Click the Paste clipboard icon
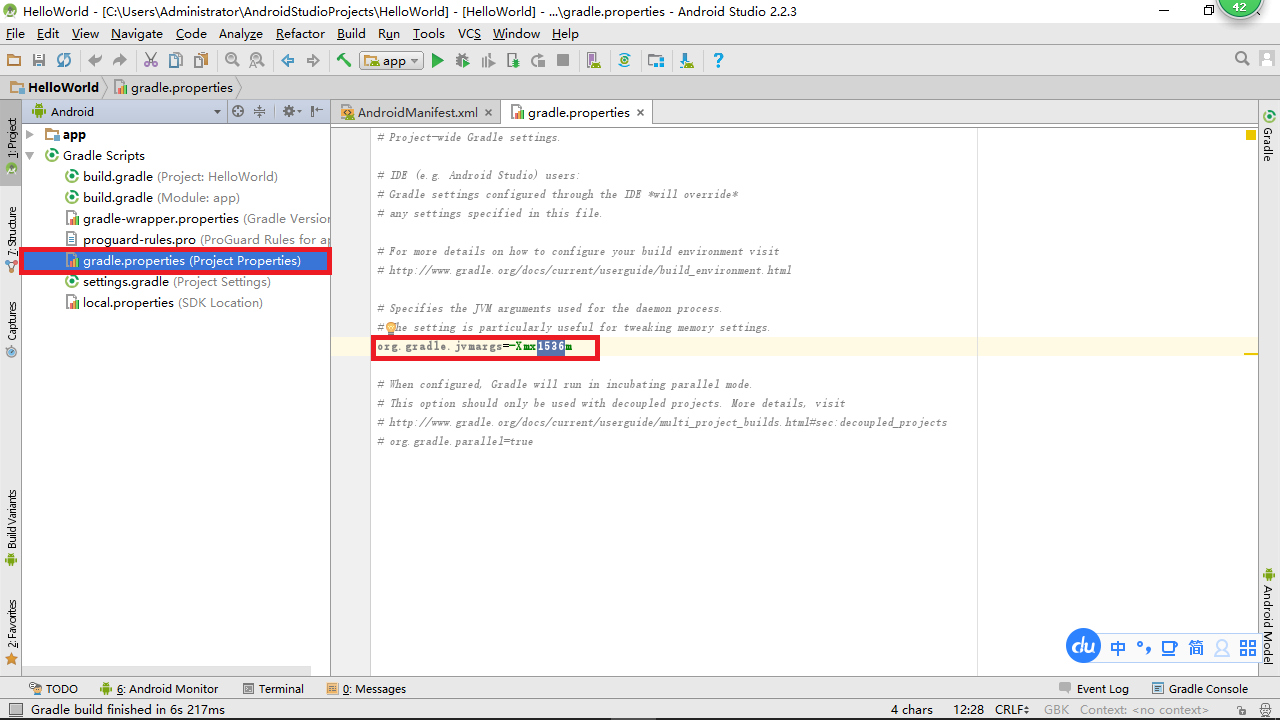 tap(201, 61)
